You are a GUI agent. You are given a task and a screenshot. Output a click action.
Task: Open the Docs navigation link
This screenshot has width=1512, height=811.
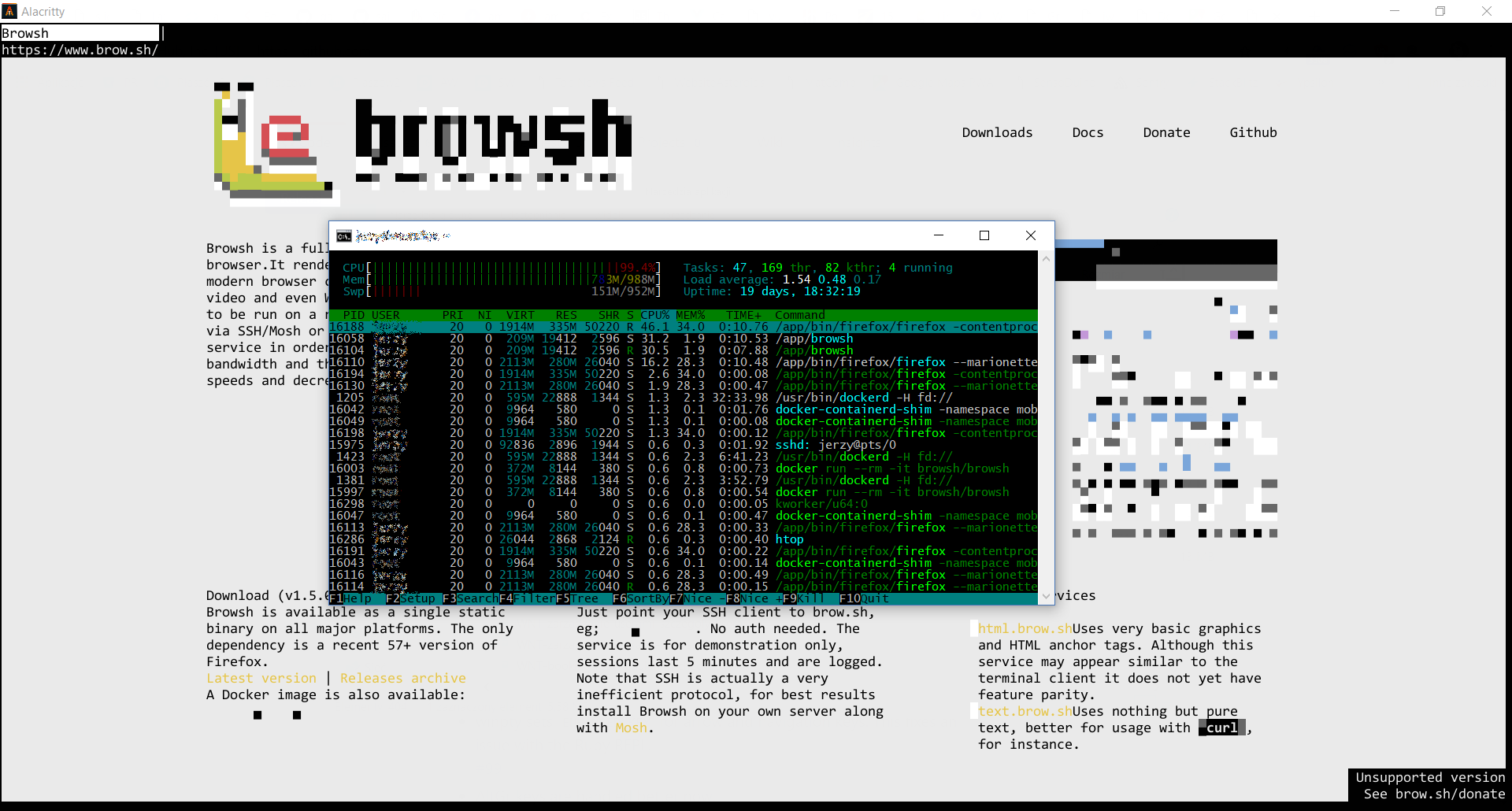[1088, 132]
